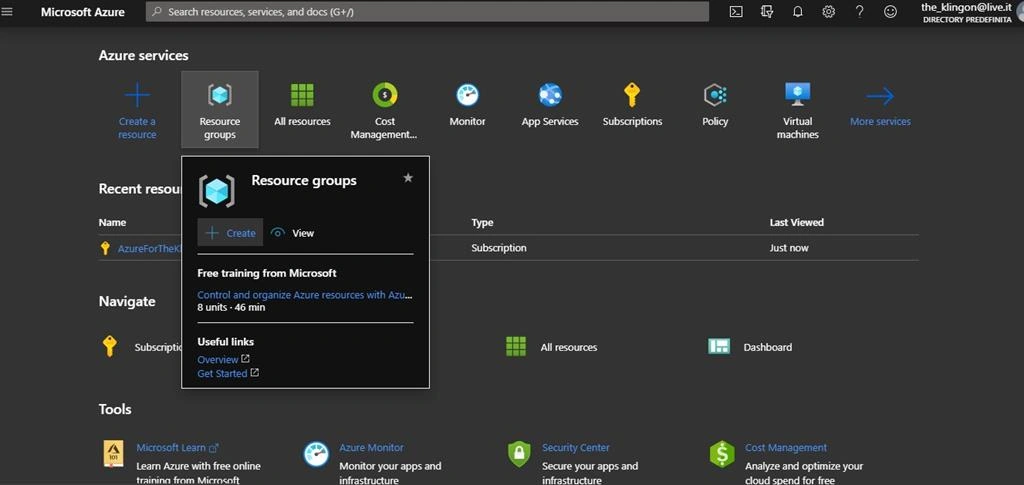1024x485 pixels.
Task: Open Get Started useful link
Action: tap(228, 373)
